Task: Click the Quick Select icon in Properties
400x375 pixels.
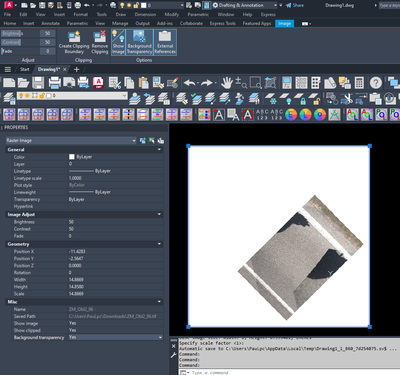Action: [x=161, y=141]
